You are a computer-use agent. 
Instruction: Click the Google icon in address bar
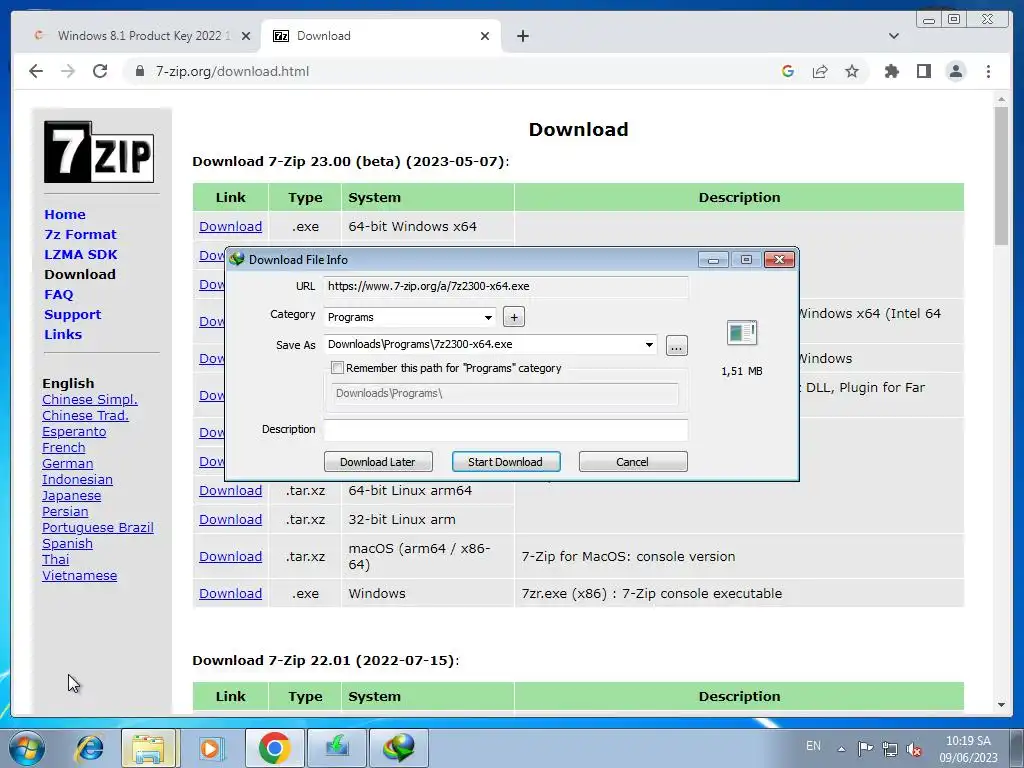(788, 71)
